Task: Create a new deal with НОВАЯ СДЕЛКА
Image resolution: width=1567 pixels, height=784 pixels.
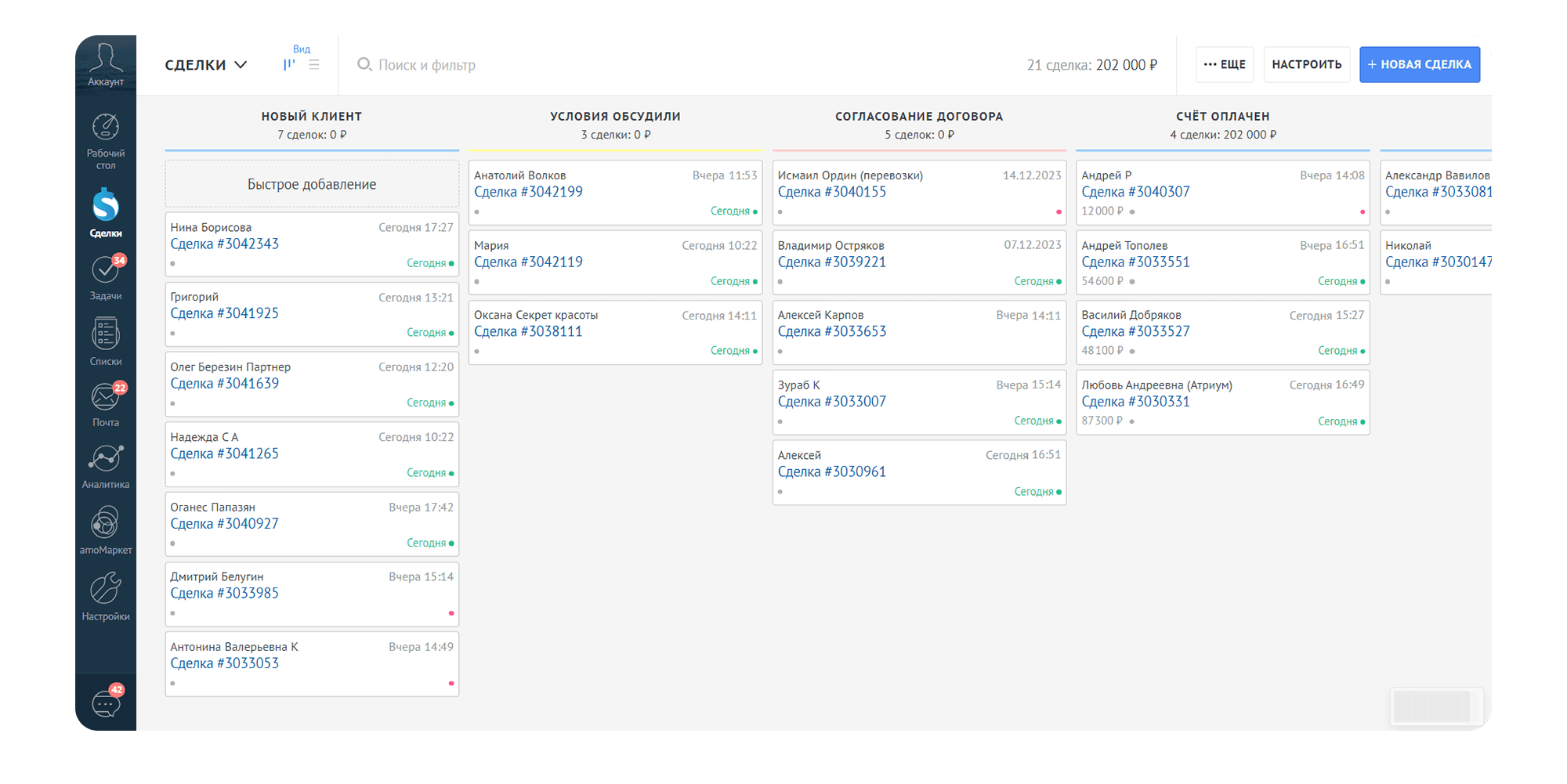Action: [1419, 64]
